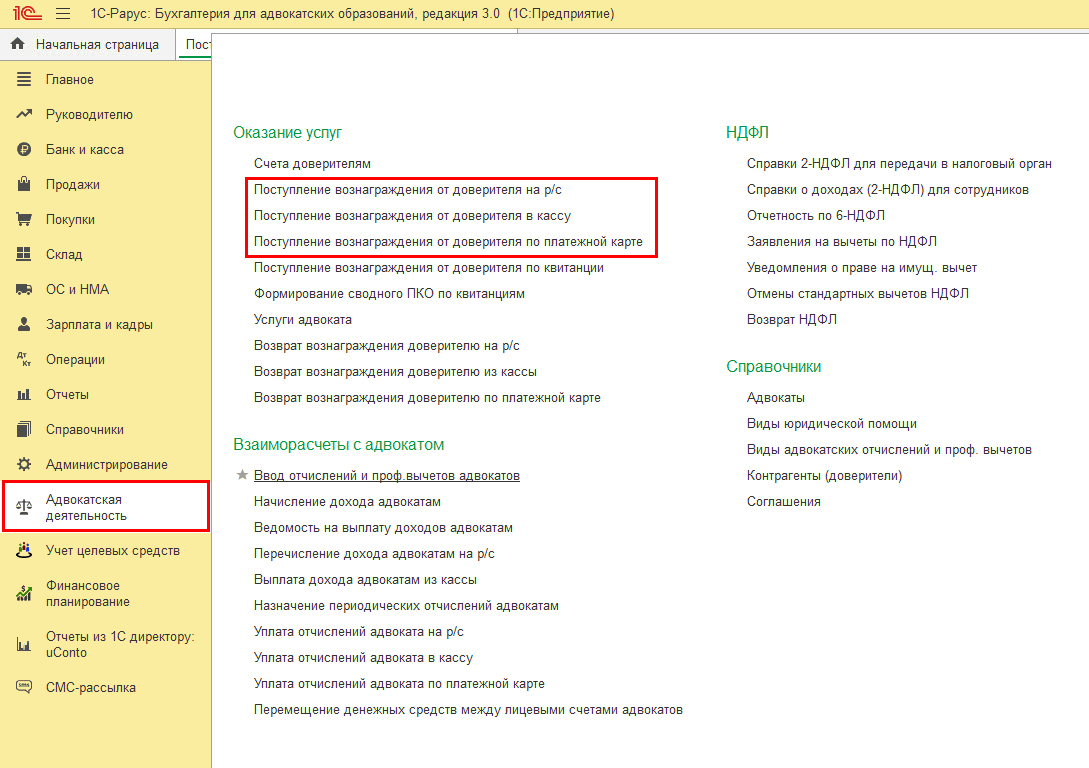Click the shopping bag Продажи icon
Viewport: 1089px width, 768px height.
(x=25, y=185)
